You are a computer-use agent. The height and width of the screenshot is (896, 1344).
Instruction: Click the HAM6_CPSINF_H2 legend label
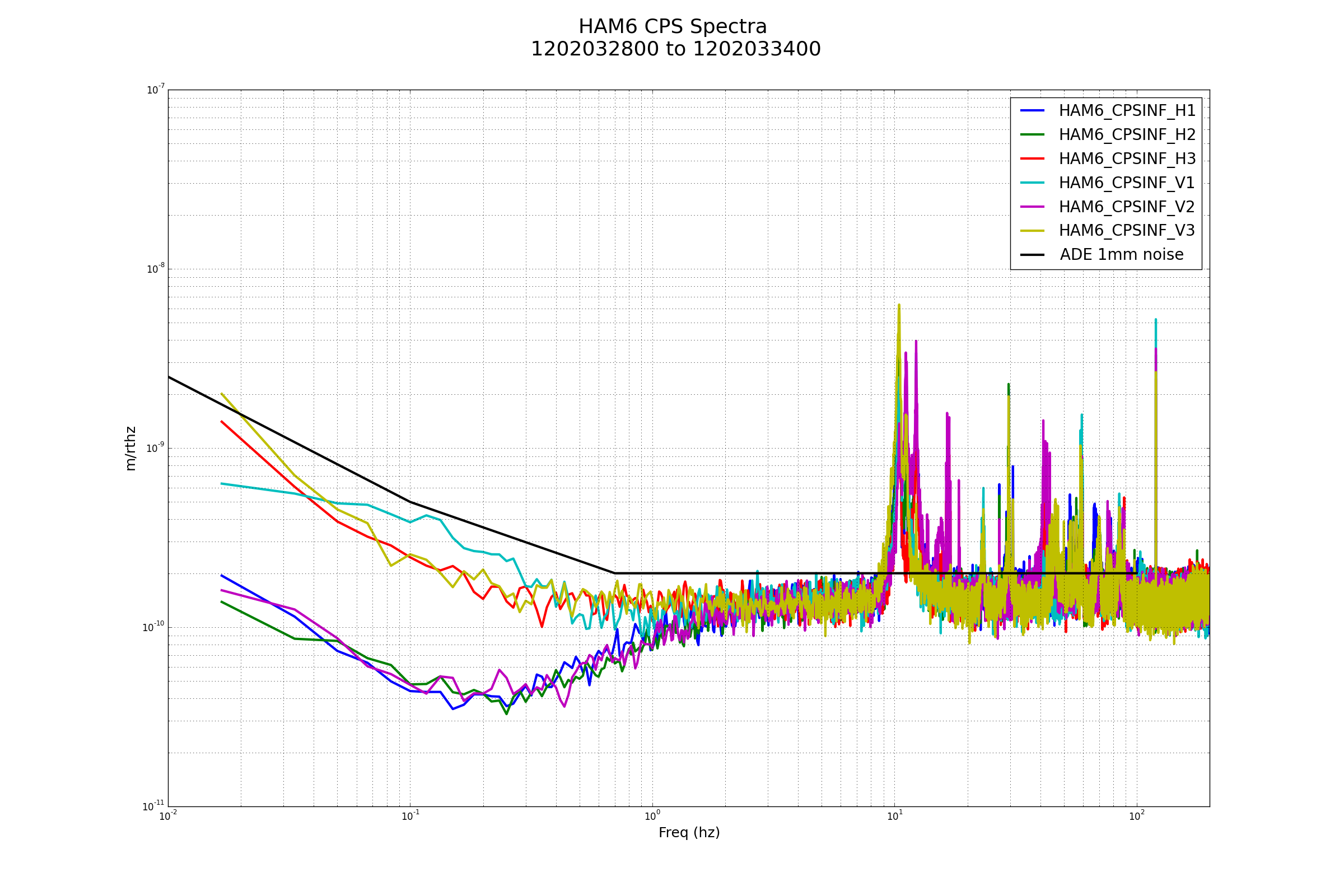pyautogui.click(x=1127, y=135)
